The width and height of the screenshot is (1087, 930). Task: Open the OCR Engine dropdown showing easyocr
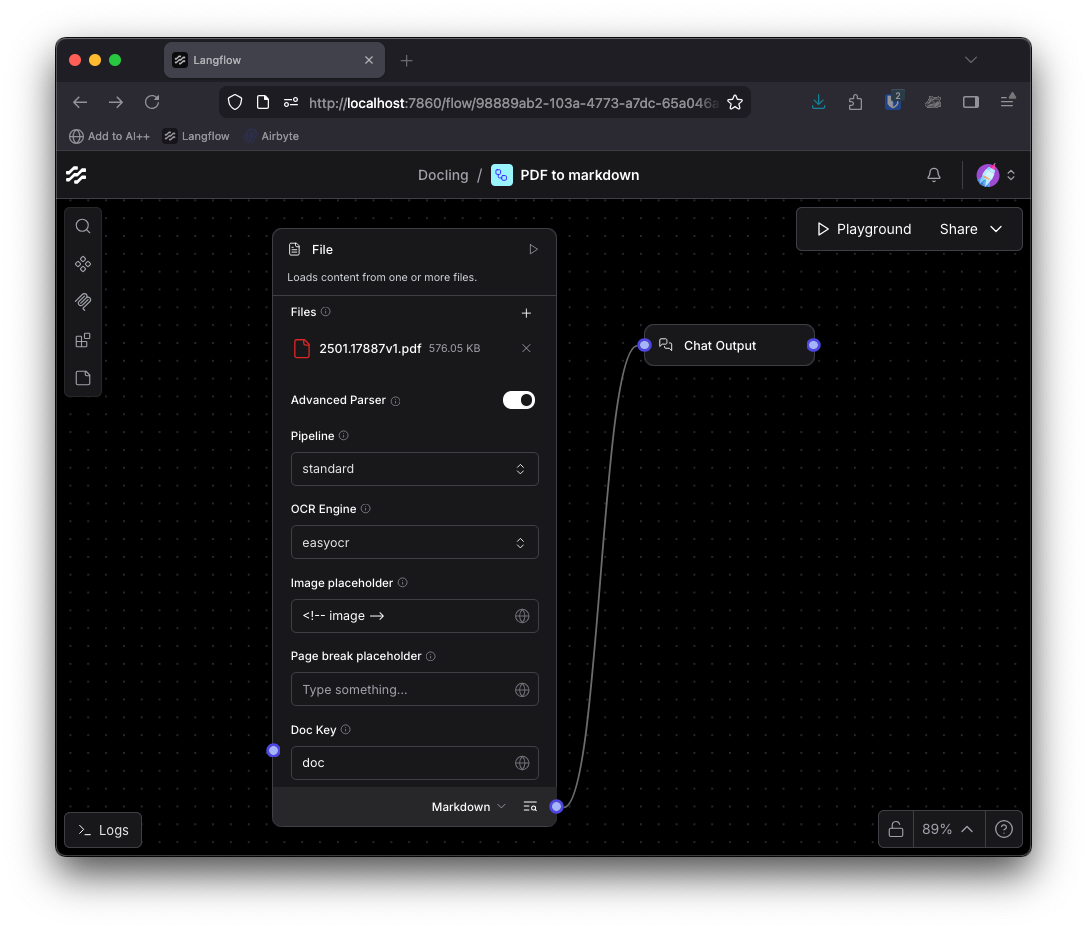[414, 542]
